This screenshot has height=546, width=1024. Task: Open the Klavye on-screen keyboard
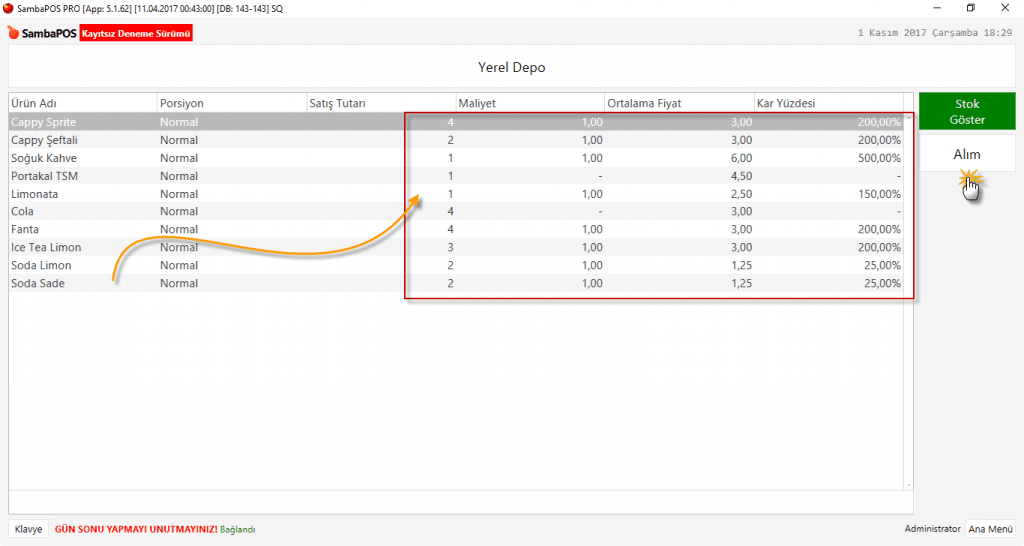(28, 529)
